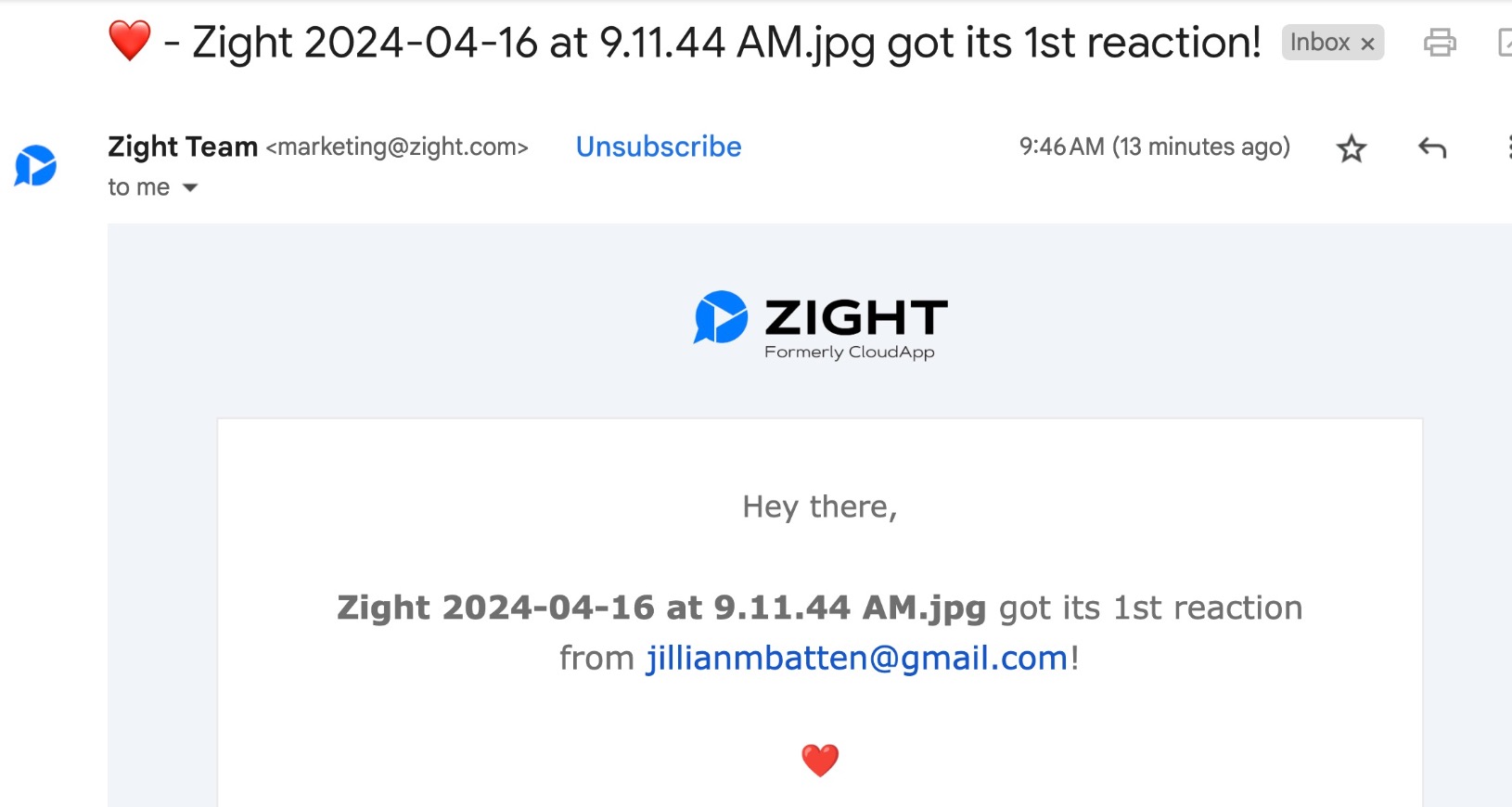This screenshot has height=807, width=1512.
Task: Click the Zight Team sender avatar
Action: click(x=36, y=166)
